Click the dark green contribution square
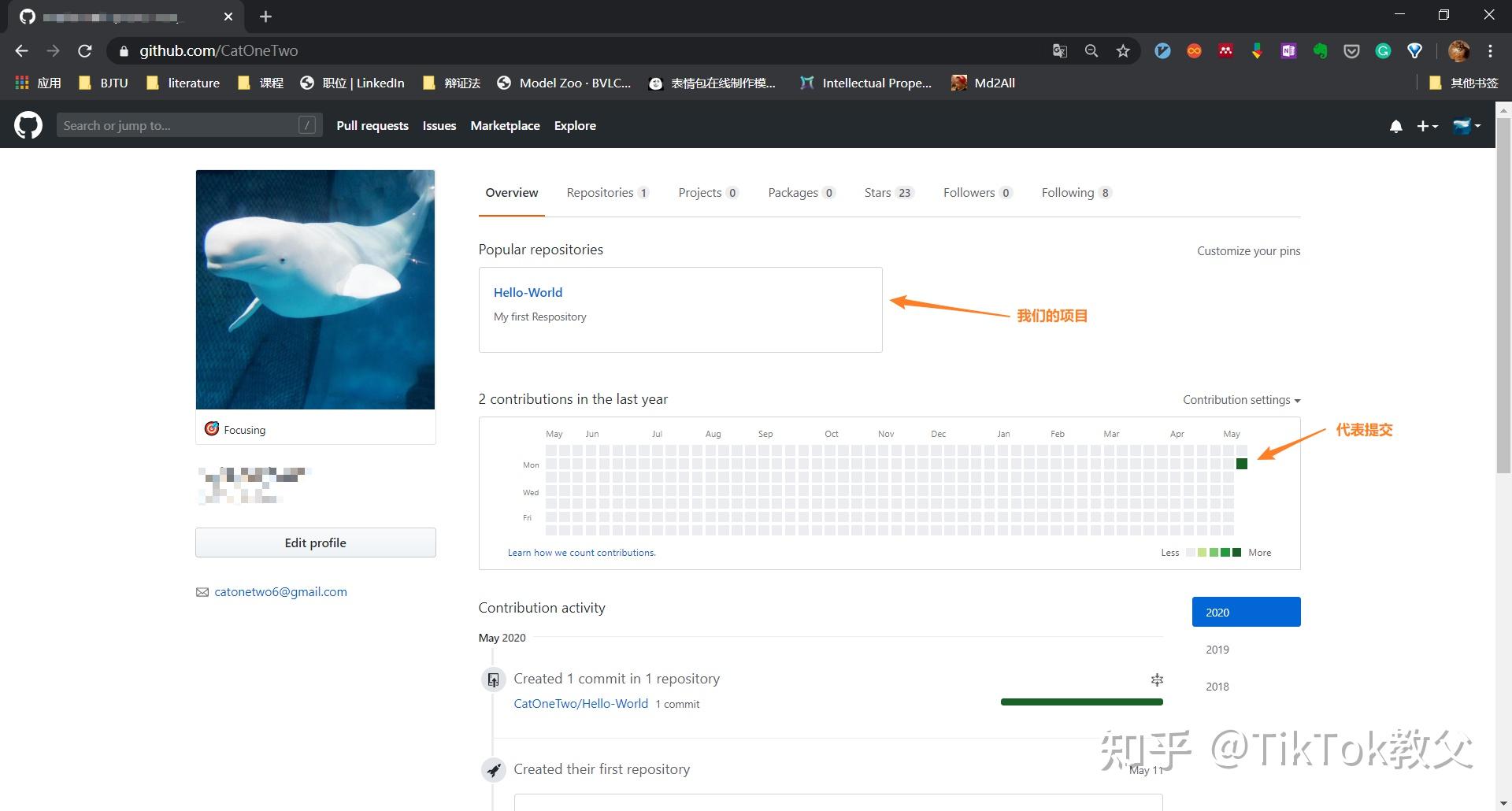This screenshot has height=811, width=1512. (x=1242, y=464)
